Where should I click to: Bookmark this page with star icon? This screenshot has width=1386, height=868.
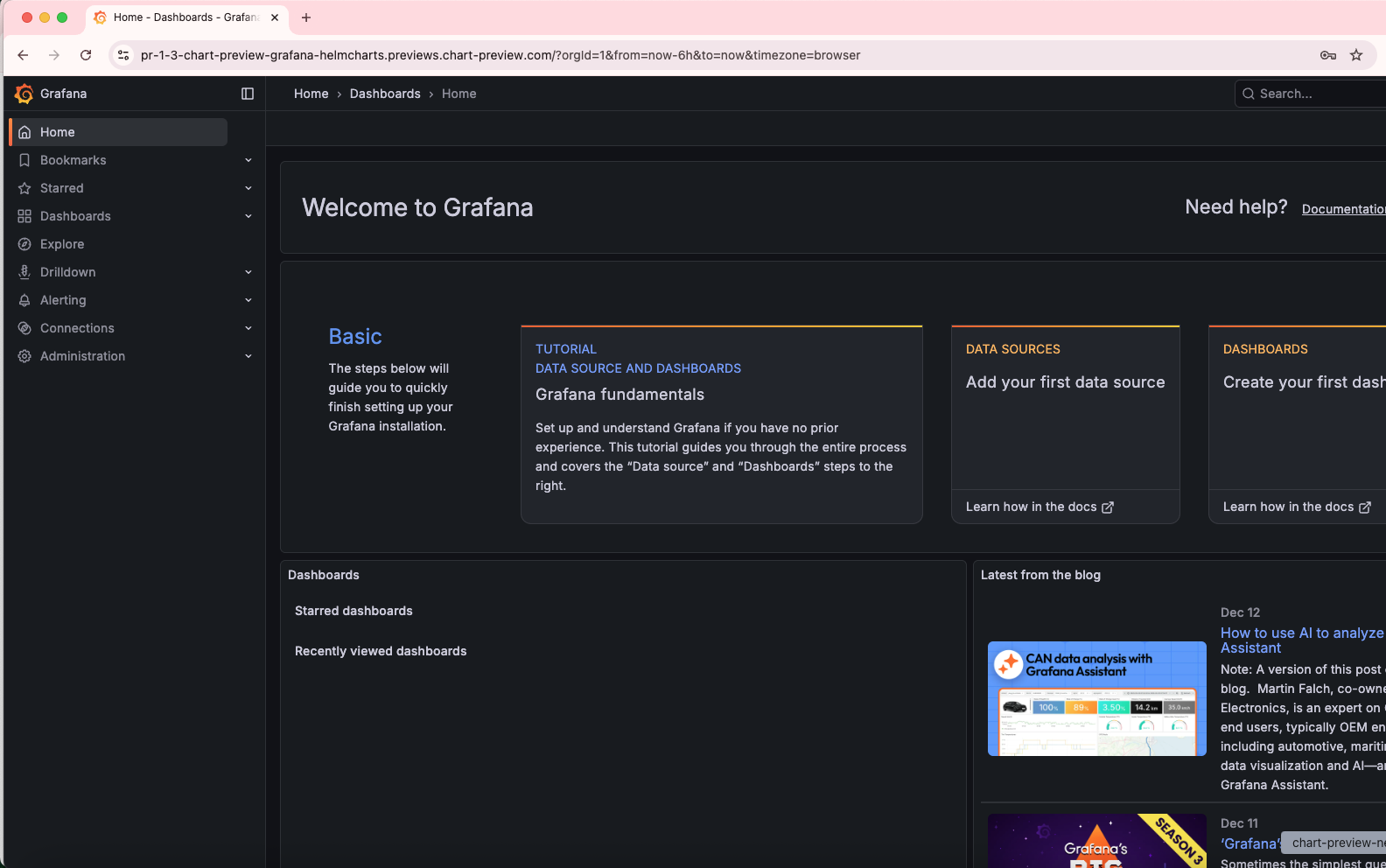click(1356, 55)
